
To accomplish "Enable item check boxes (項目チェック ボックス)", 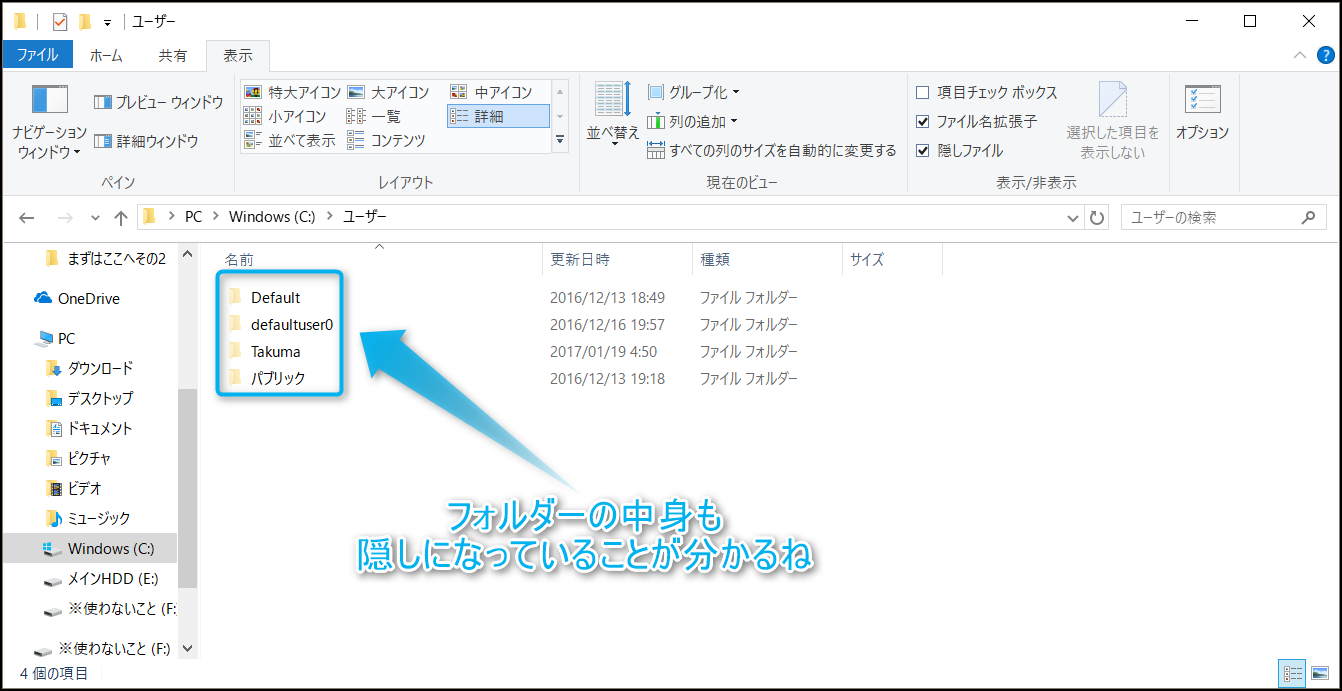I will pyautogui.click(x=923, y=92).
